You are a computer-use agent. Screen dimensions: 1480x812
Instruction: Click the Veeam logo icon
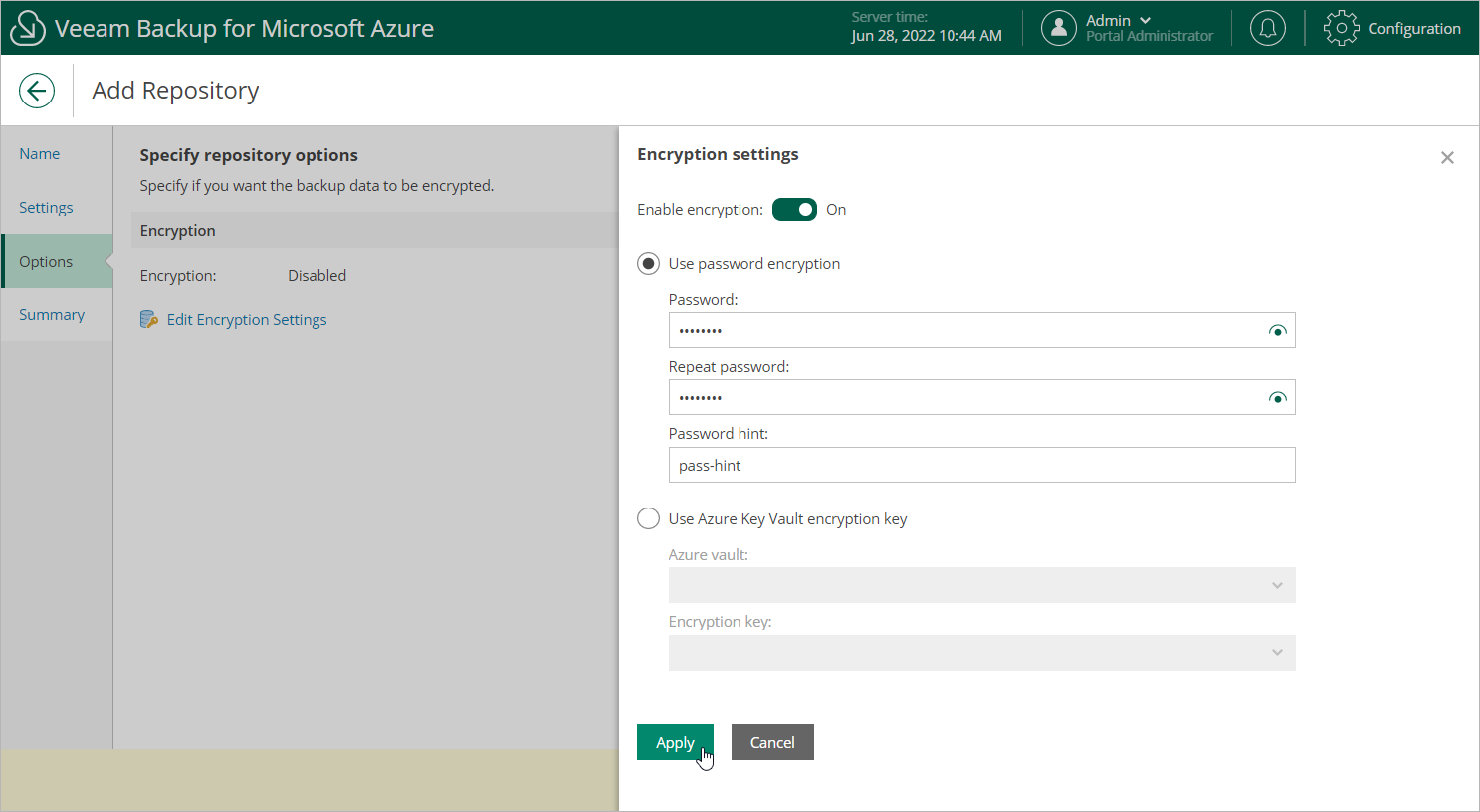27,28
